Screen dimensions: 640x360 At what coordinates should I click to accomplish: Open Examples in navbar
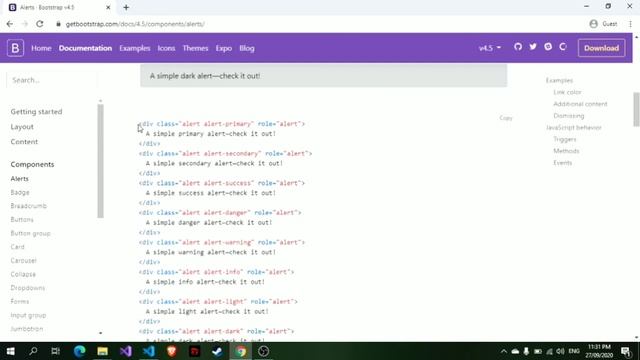[135, 48]
